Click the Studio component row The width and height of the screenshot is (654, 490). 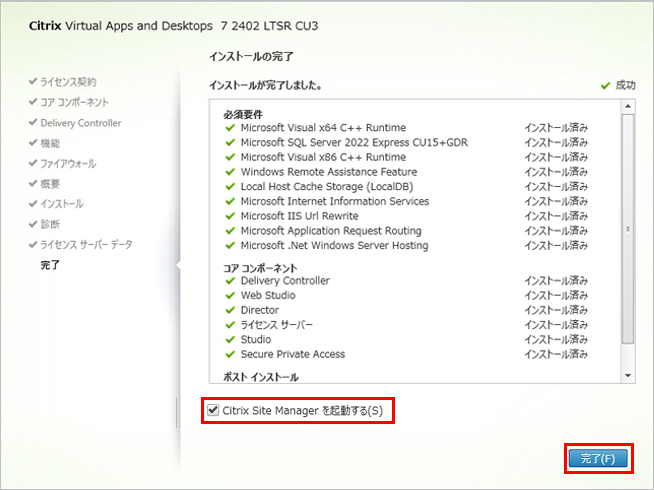[256, 340]
